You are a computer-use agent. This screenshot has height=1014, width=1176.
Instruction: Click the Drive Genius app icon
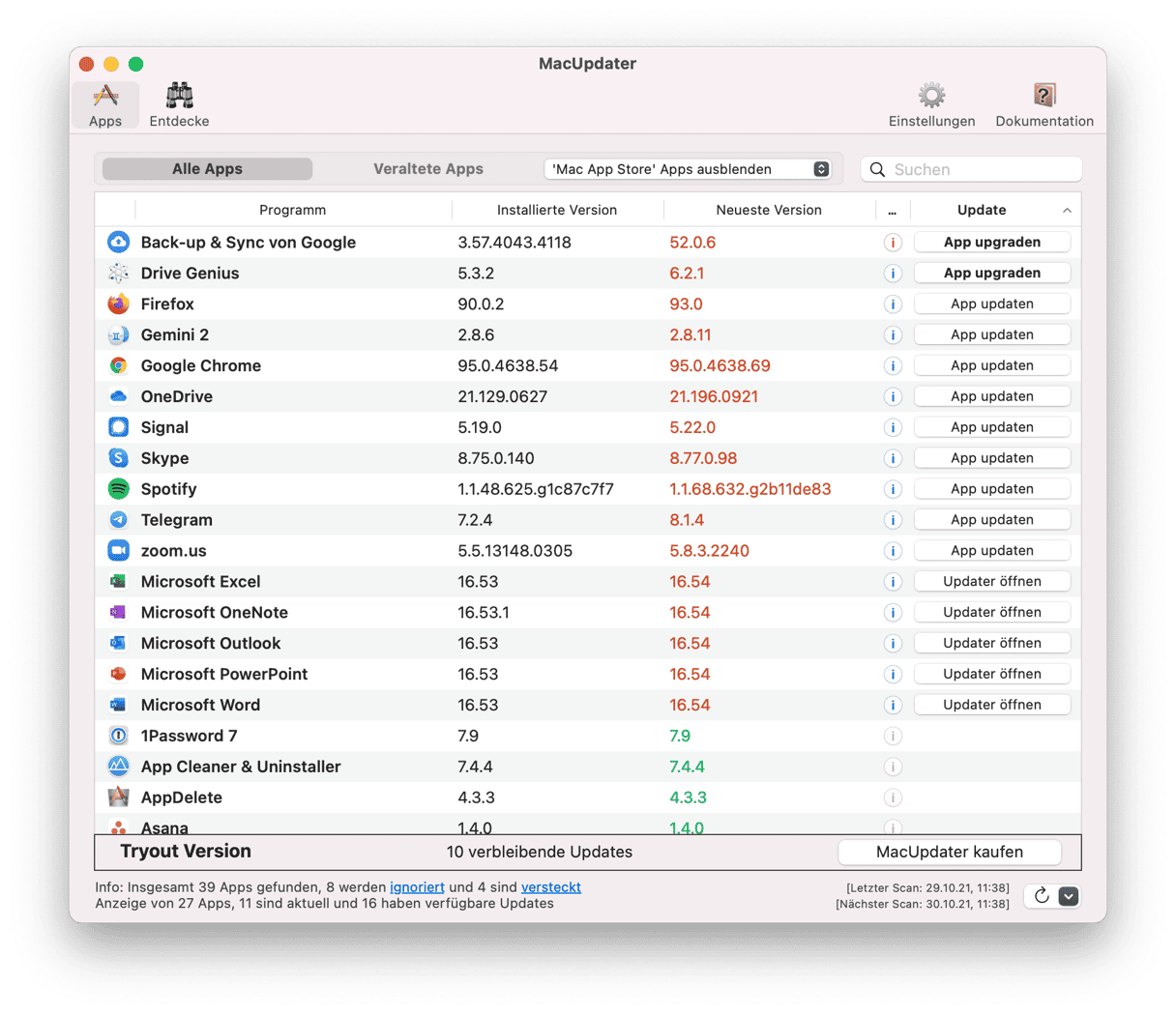click(118, 273)
